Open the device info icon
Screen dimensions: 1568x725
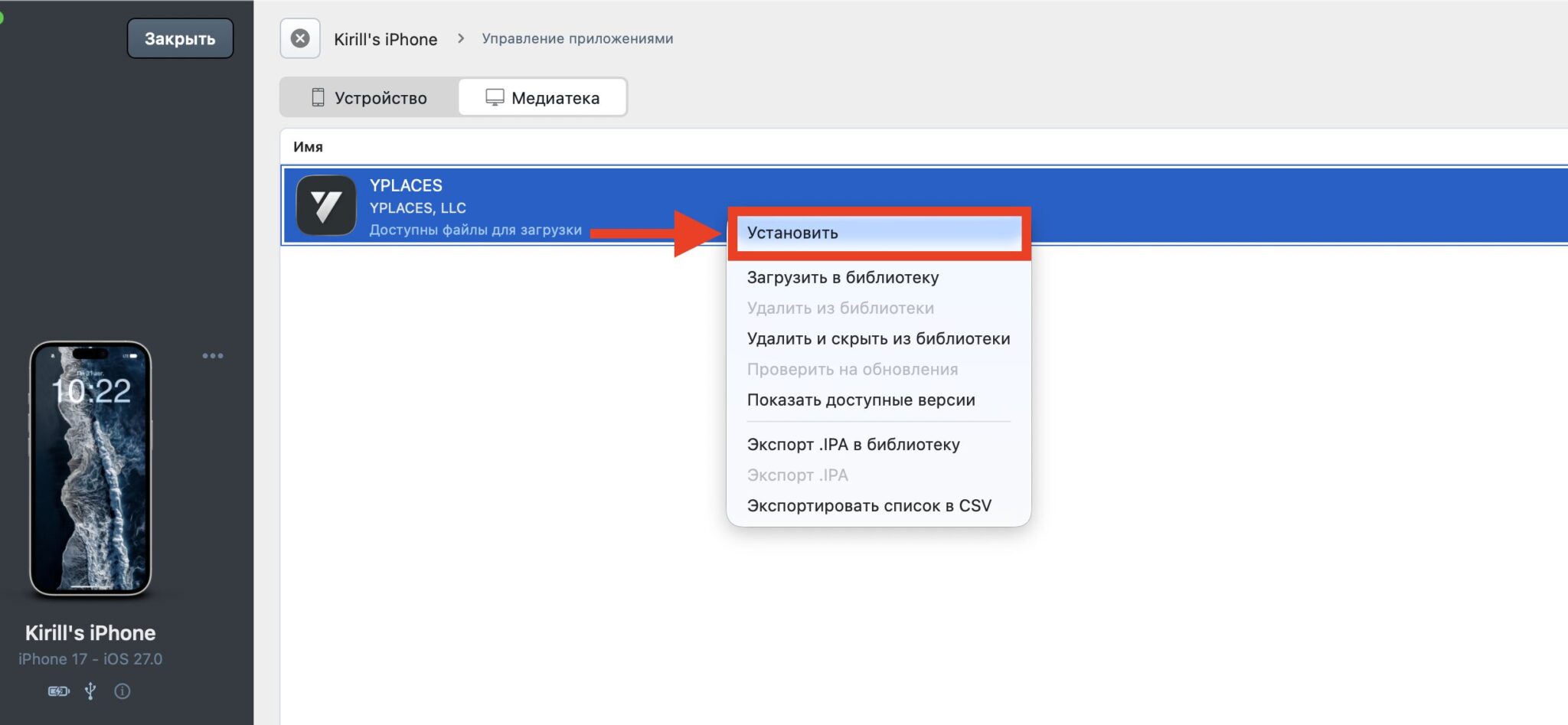click(x=122, y=691)
